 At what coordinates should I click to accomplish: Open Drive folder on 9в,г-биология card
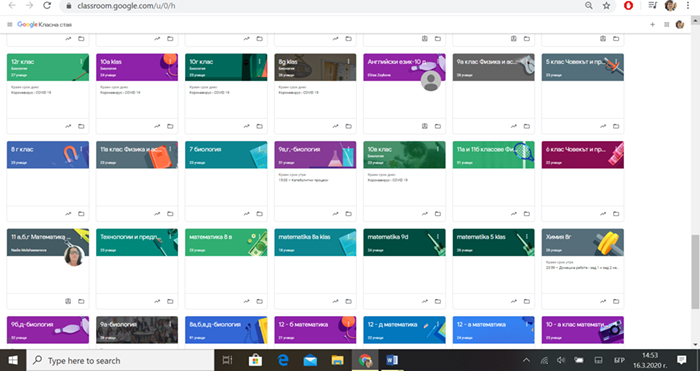pos(349,214)
